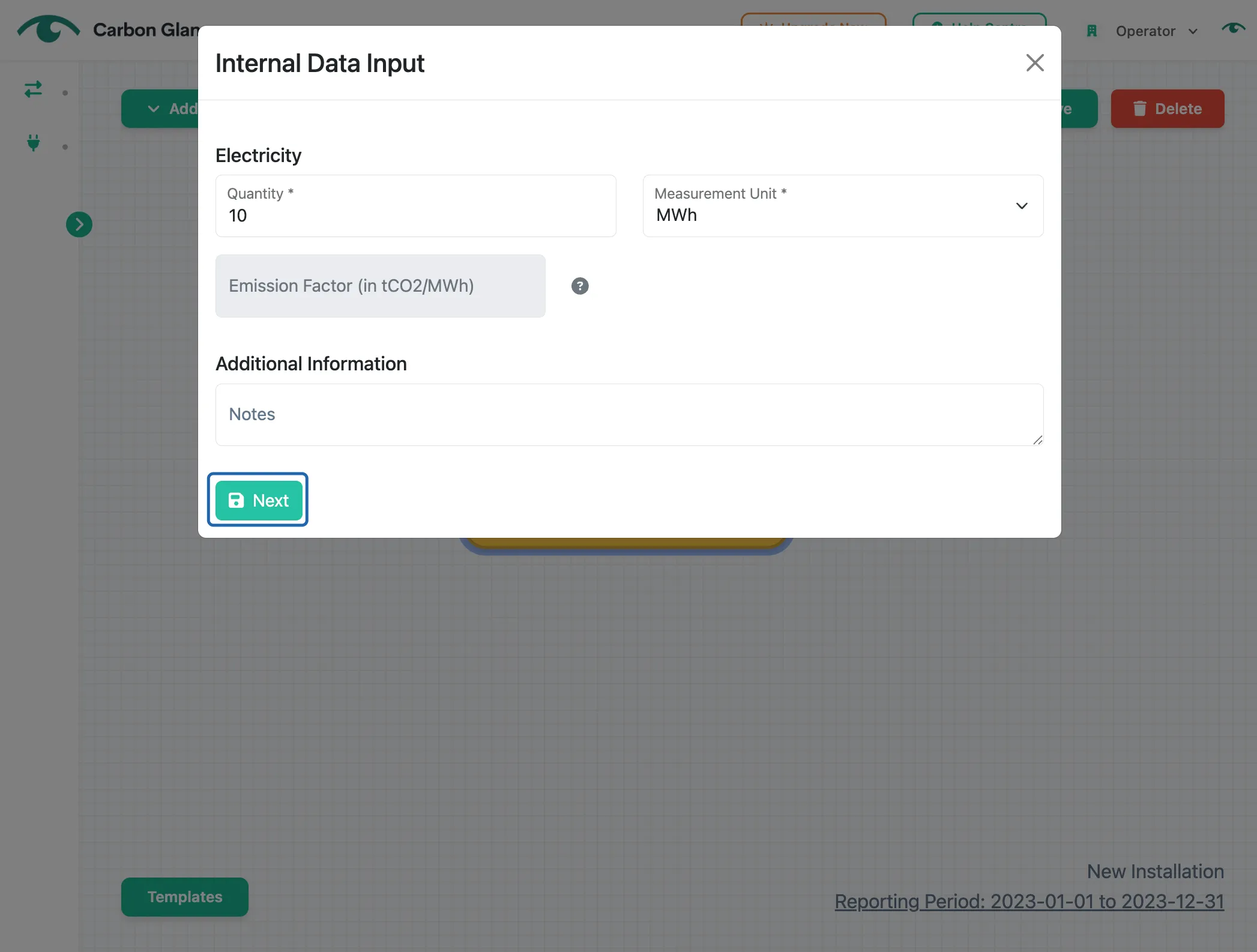This screenshot has height=952, width=1257.
Task: Click the Emission Factor field
Action: coord(381,286)
